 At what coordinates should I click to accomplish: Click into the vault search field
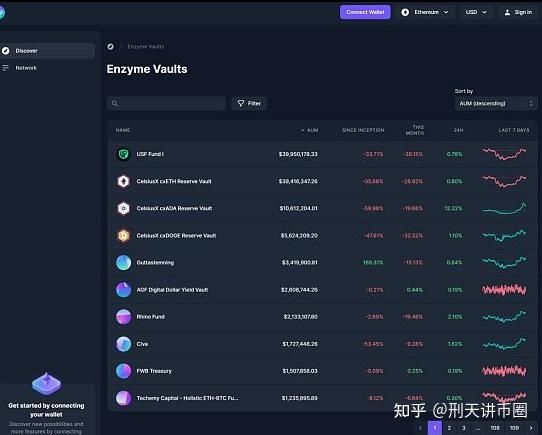click(x=166, y=103)
